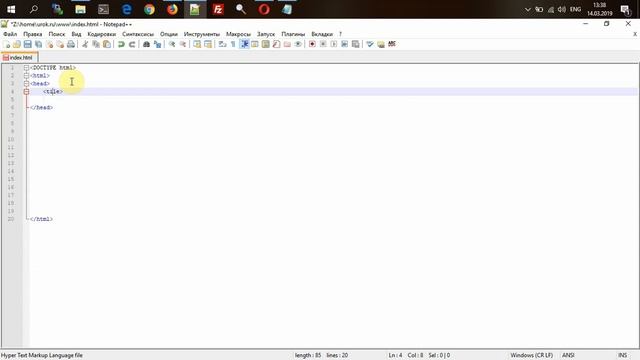Open the Синтаксисы menu
This screenshot has height=360, width=640.
coord(138,34)
